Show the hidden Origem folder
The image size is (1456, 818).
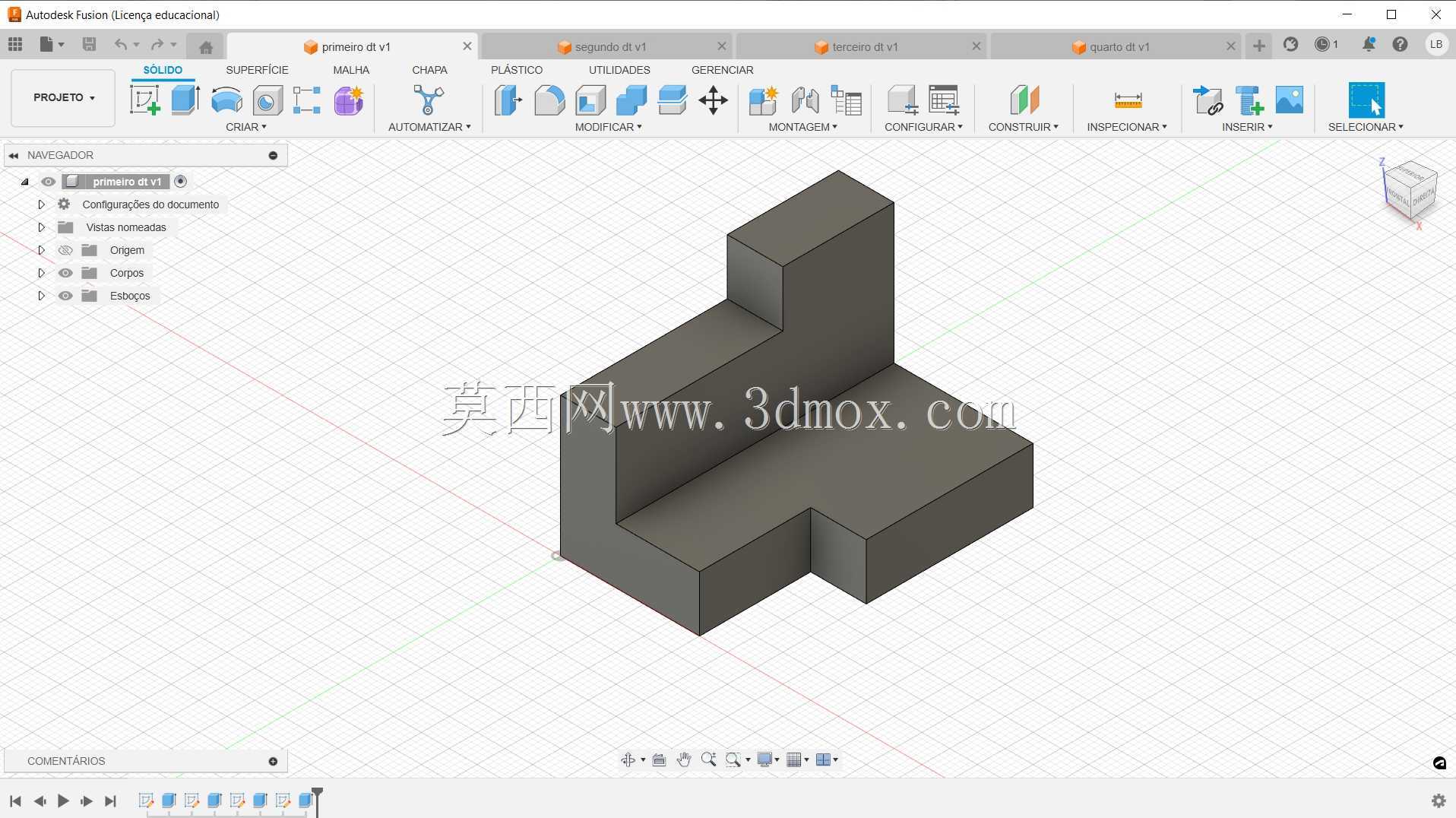65,250
